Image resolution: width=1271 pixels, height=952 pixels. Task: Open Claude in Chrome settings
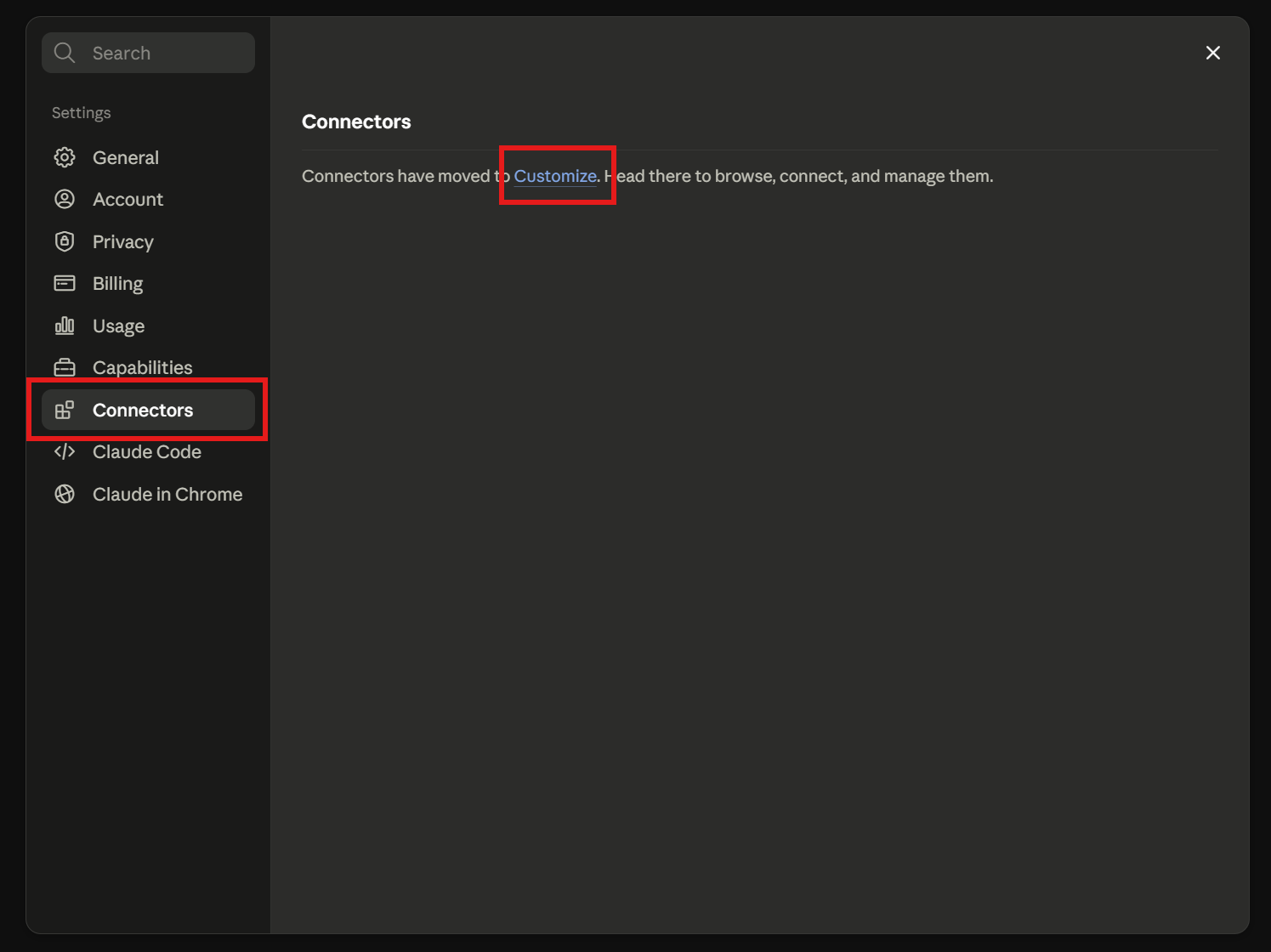click(148, 494)
